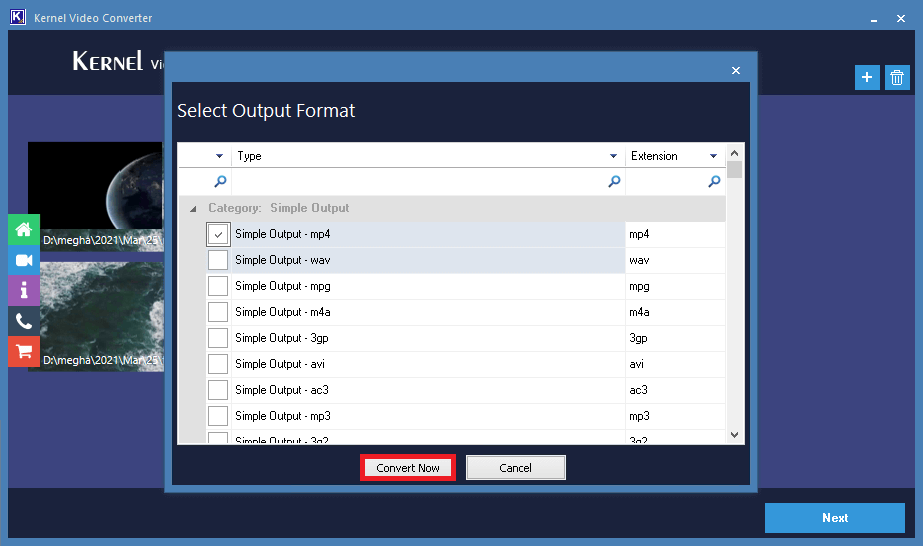This screenshot has height=546, width=923.
Task: Click the Extension filter input field
Action: coord(675,181)
